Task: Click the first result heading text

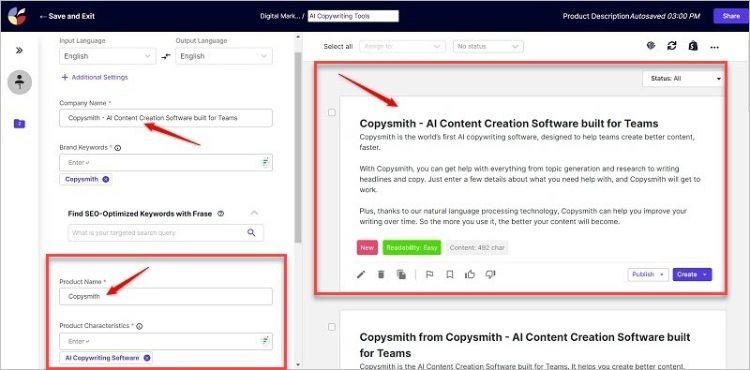Action: pyautogui.click(x=509, y=123)
